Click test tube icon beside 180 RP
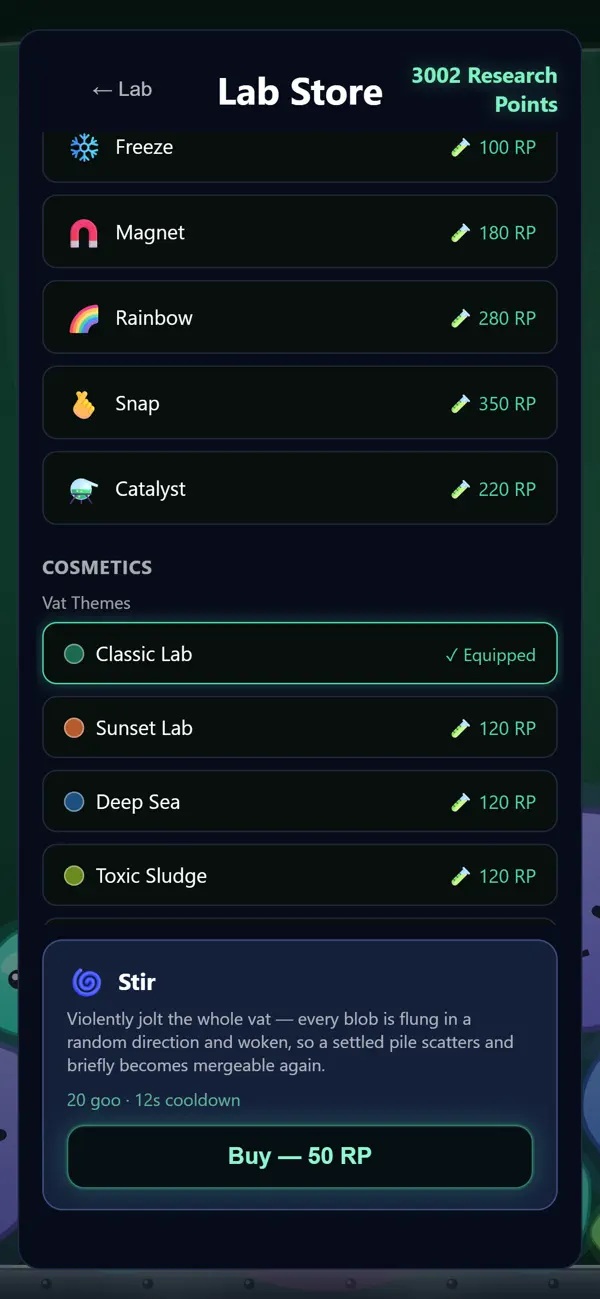The width and height of the screenshot is (600, 1299). coord(460,233)
